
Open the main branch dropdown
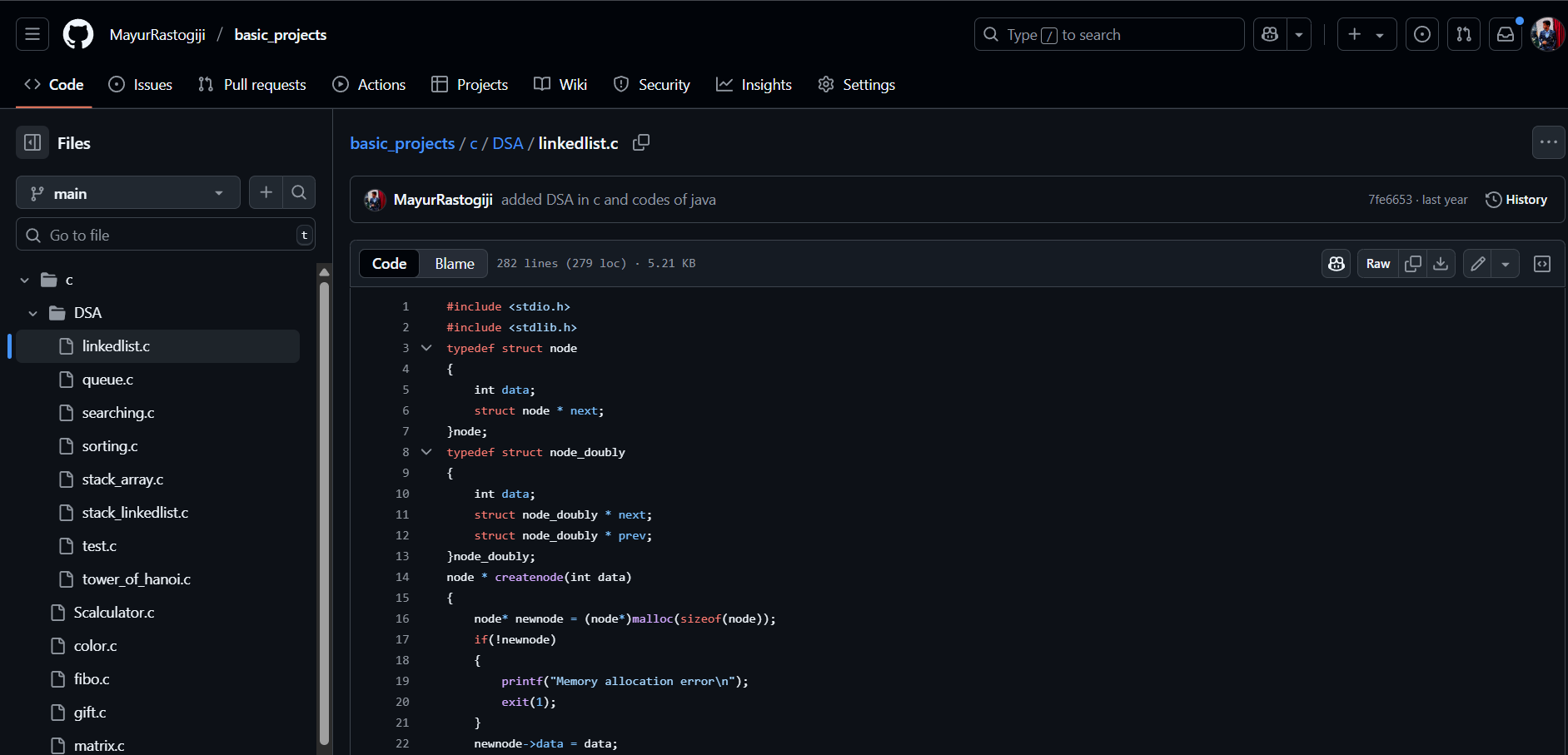pos(128,193)
